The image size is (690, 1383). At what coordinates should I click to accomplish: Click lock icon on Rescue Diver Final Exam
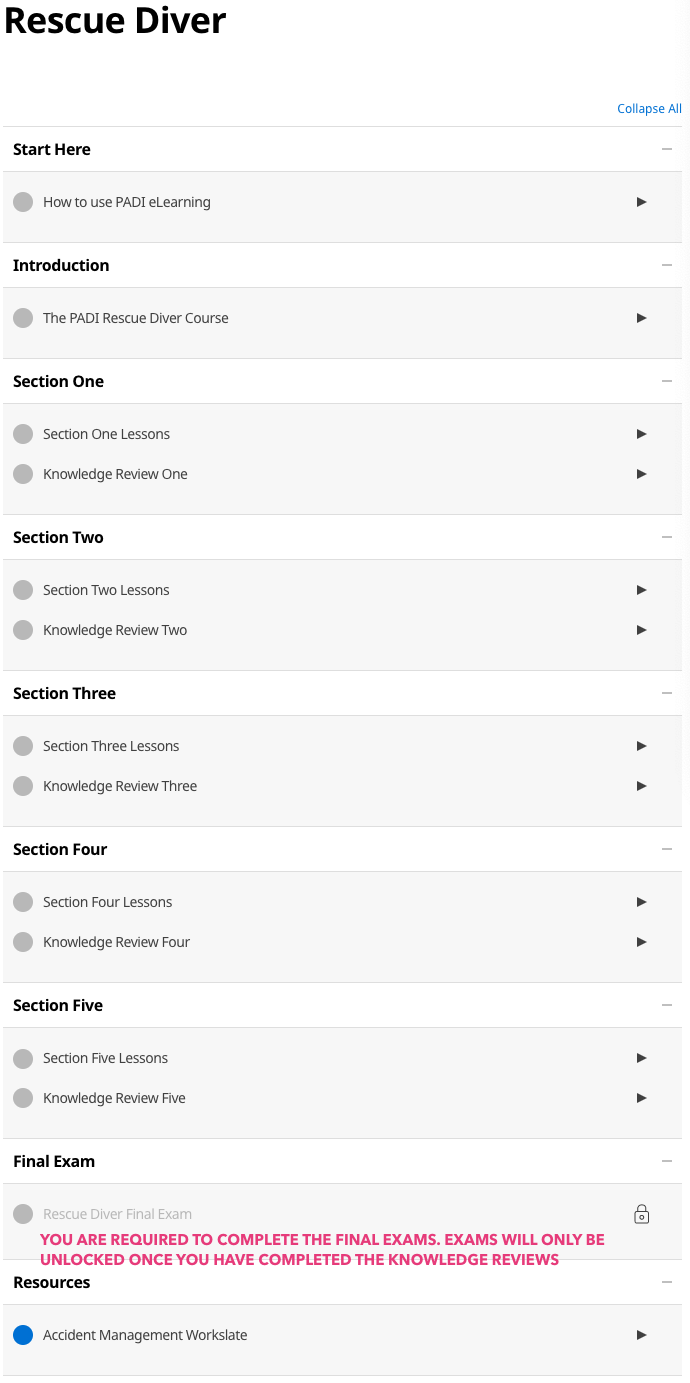642,1214
